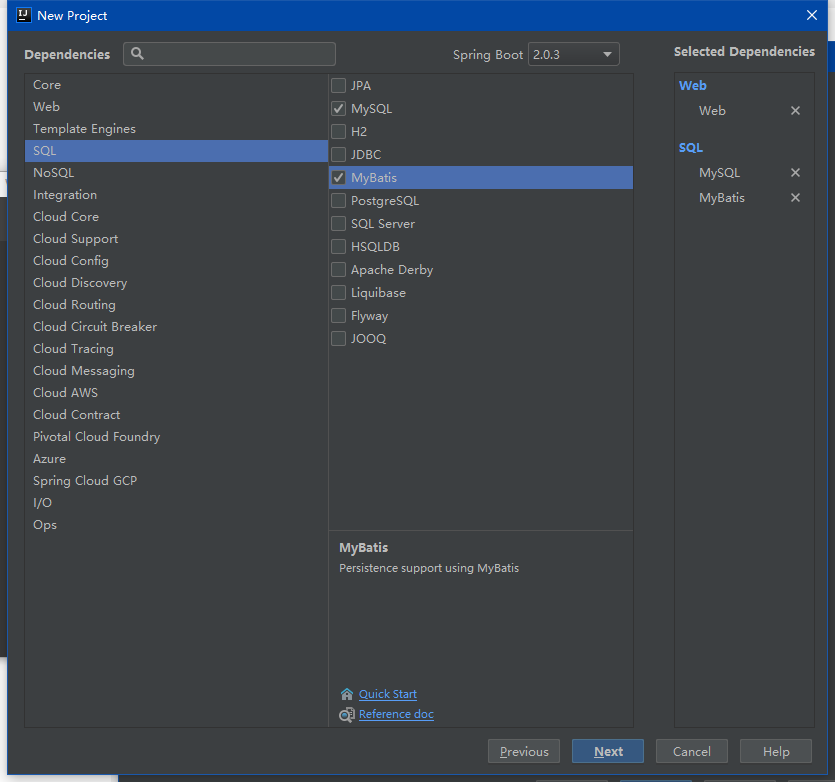Select the Cloud Contract category
The height and width of the screenshot is (782, 835).
[x=176, y=414]
